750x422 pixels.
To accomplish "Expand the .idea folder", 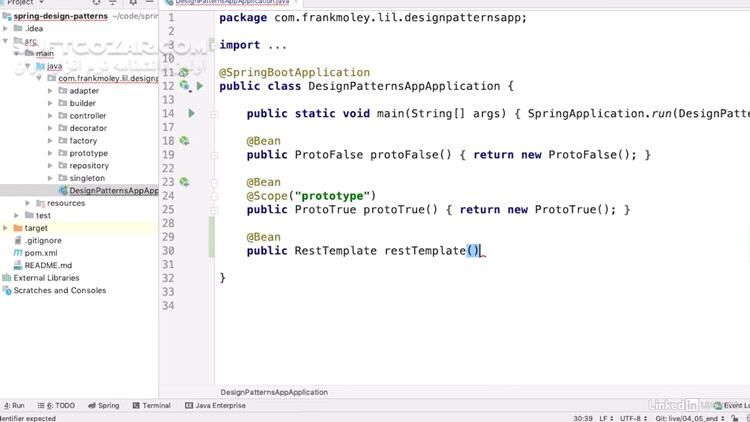I will tap(5, 28).
